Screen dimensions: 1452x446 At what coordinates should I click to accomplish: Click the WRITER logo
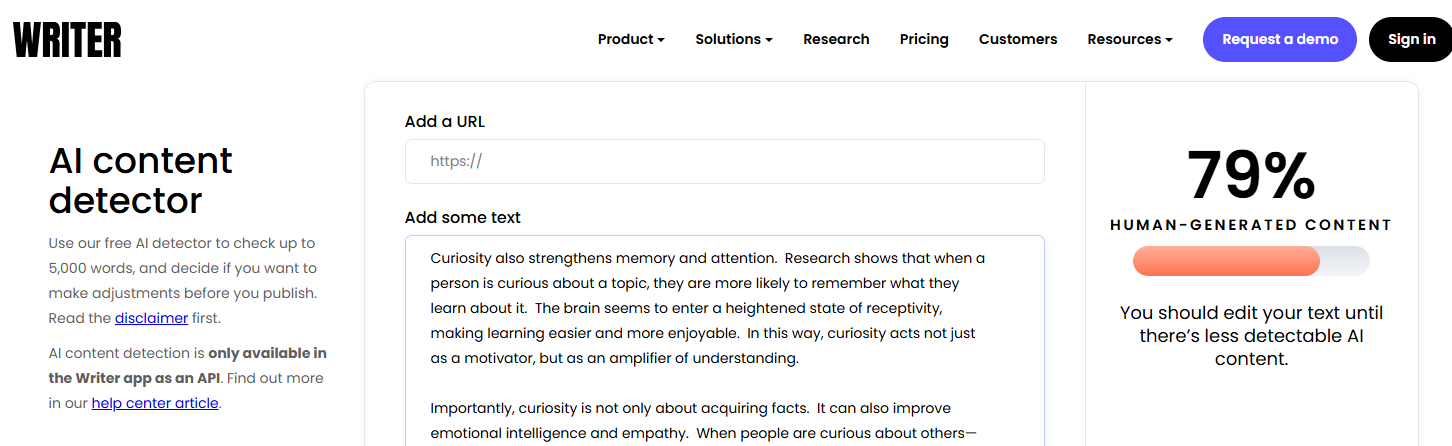coord(68,40)
